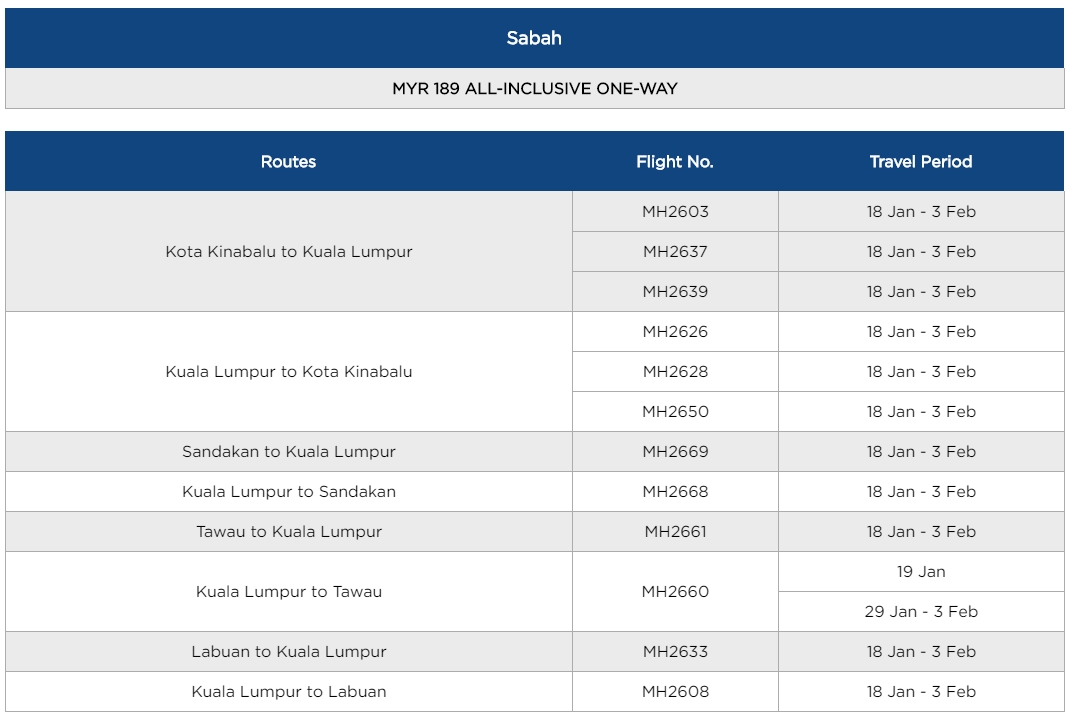Select the Sandakan to Kuala Lumpur route
The width and height of the screenshot is (1069, 720).
(x=288, y=452)
